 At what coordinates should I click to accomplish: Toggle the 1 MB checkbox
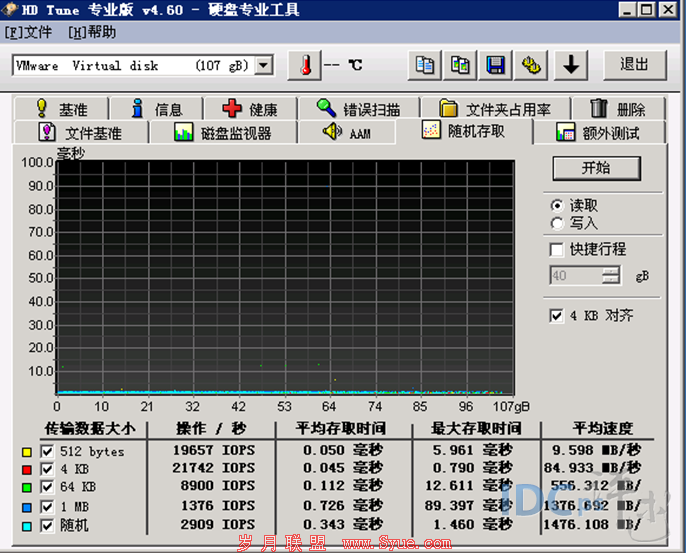[47, 507]
